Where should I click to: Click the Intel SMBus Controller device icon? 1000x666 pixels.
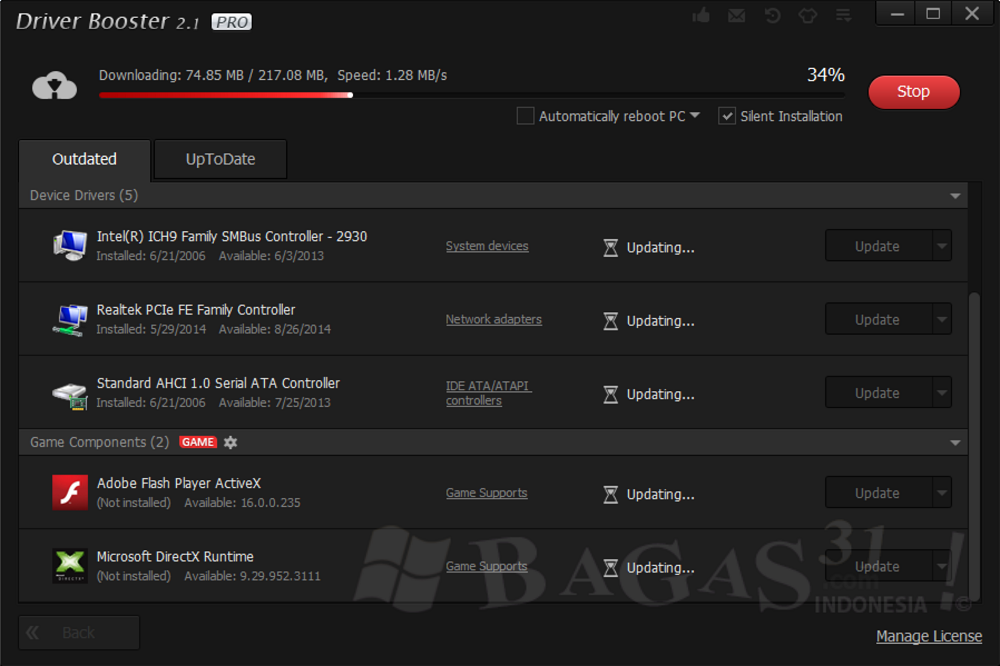70,245
